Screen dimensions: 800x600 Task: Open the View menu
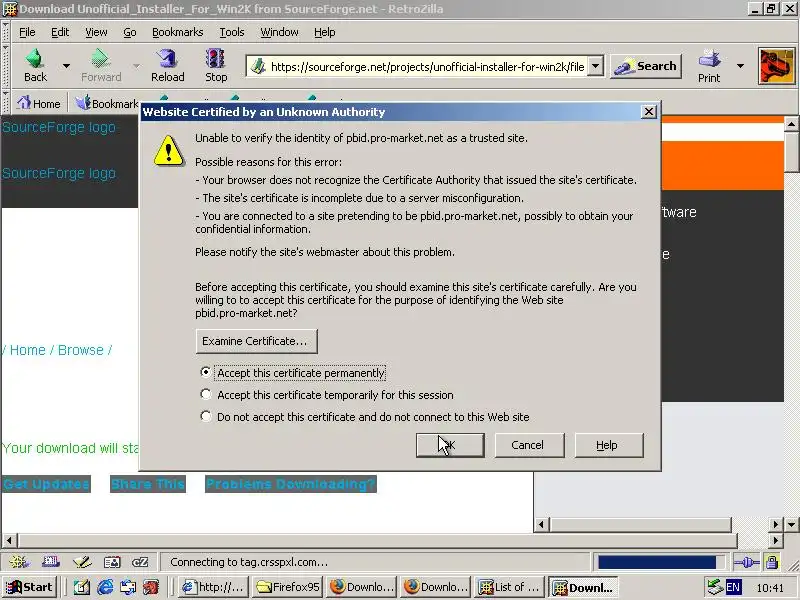tap(96, 32)
